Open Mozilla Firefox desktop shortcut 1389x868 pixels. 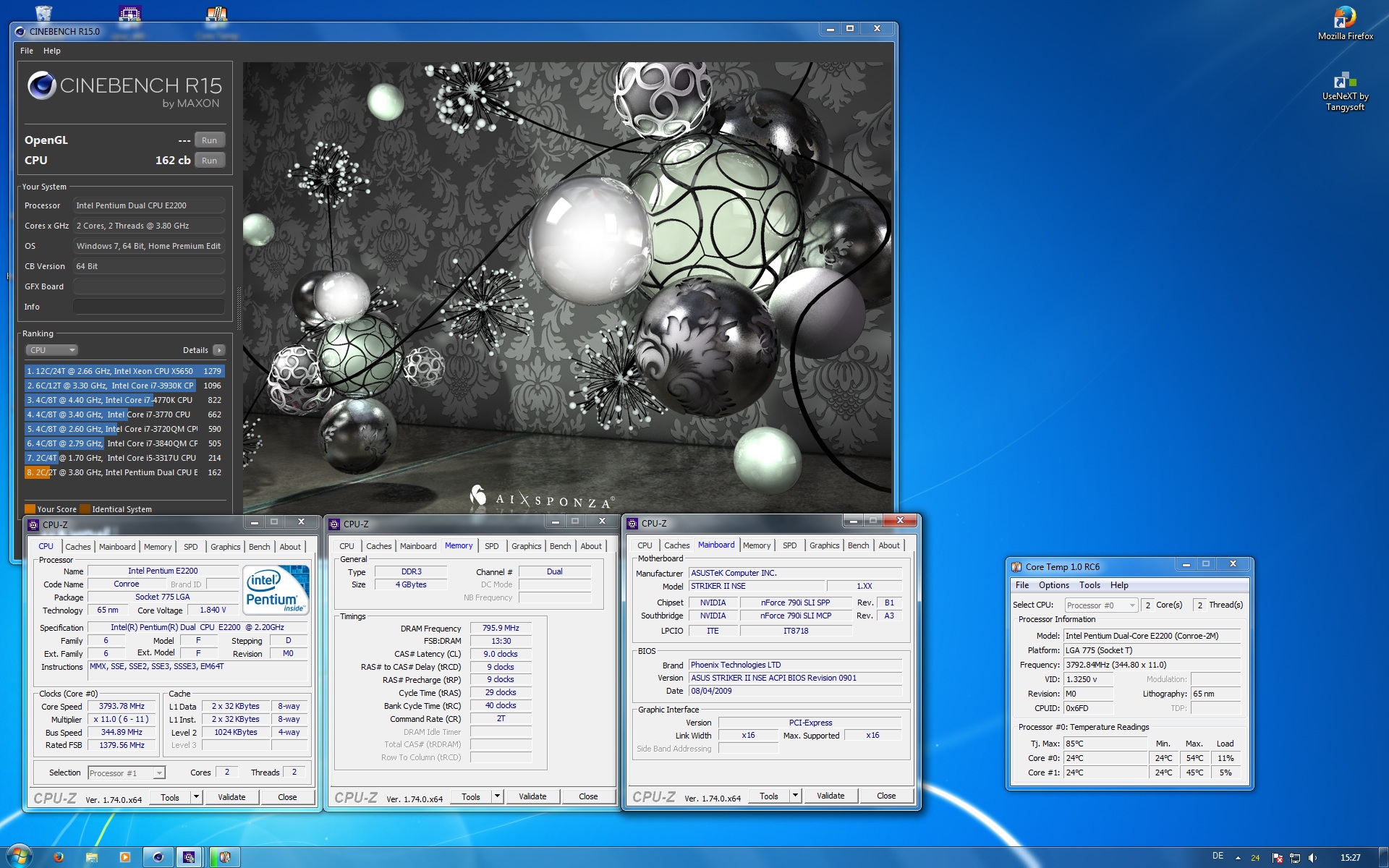pyautogui.click(x=1345, y=23)
